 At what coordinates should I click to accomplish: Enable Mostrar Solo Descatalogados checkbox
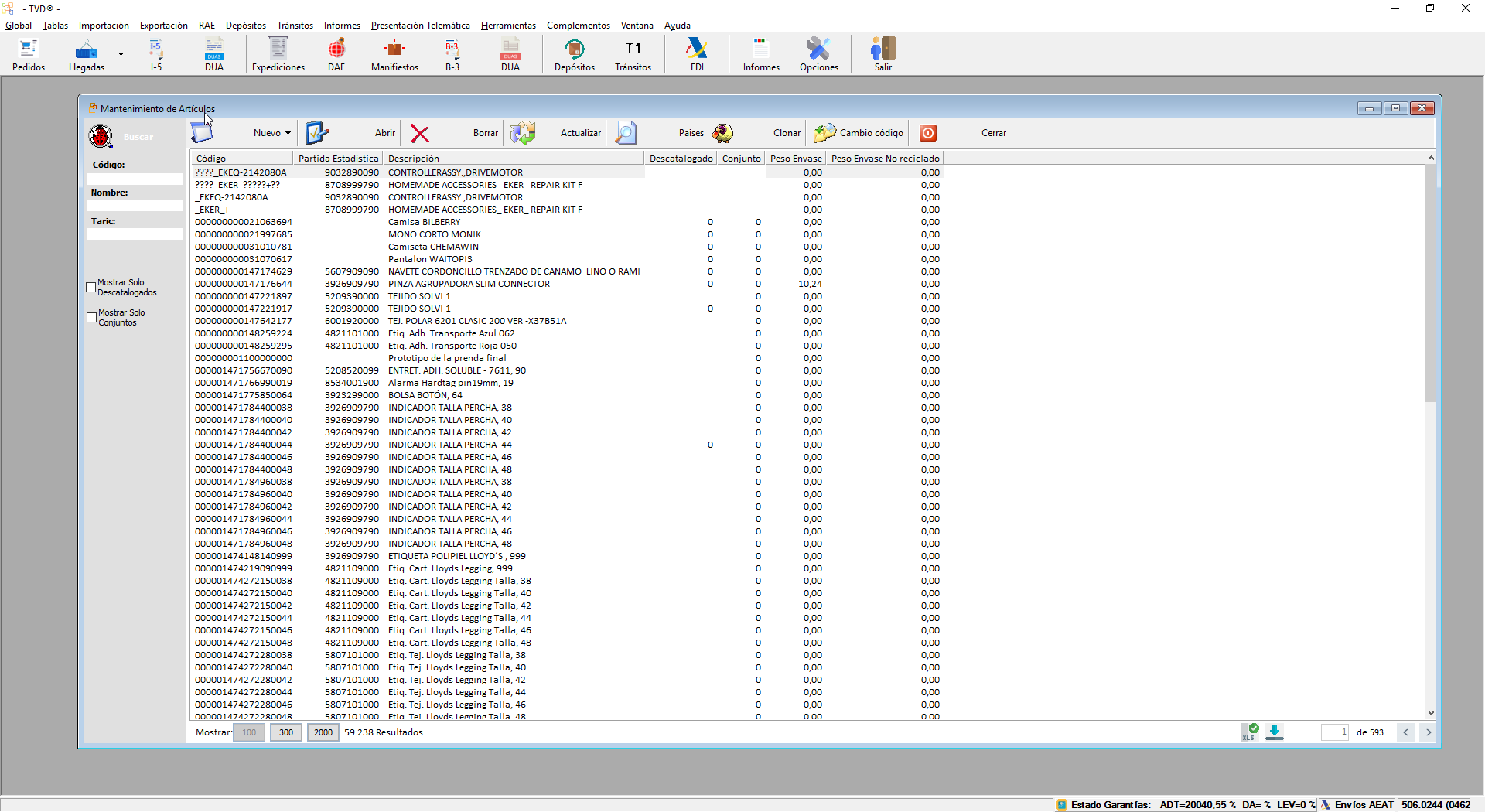[91, 288]
